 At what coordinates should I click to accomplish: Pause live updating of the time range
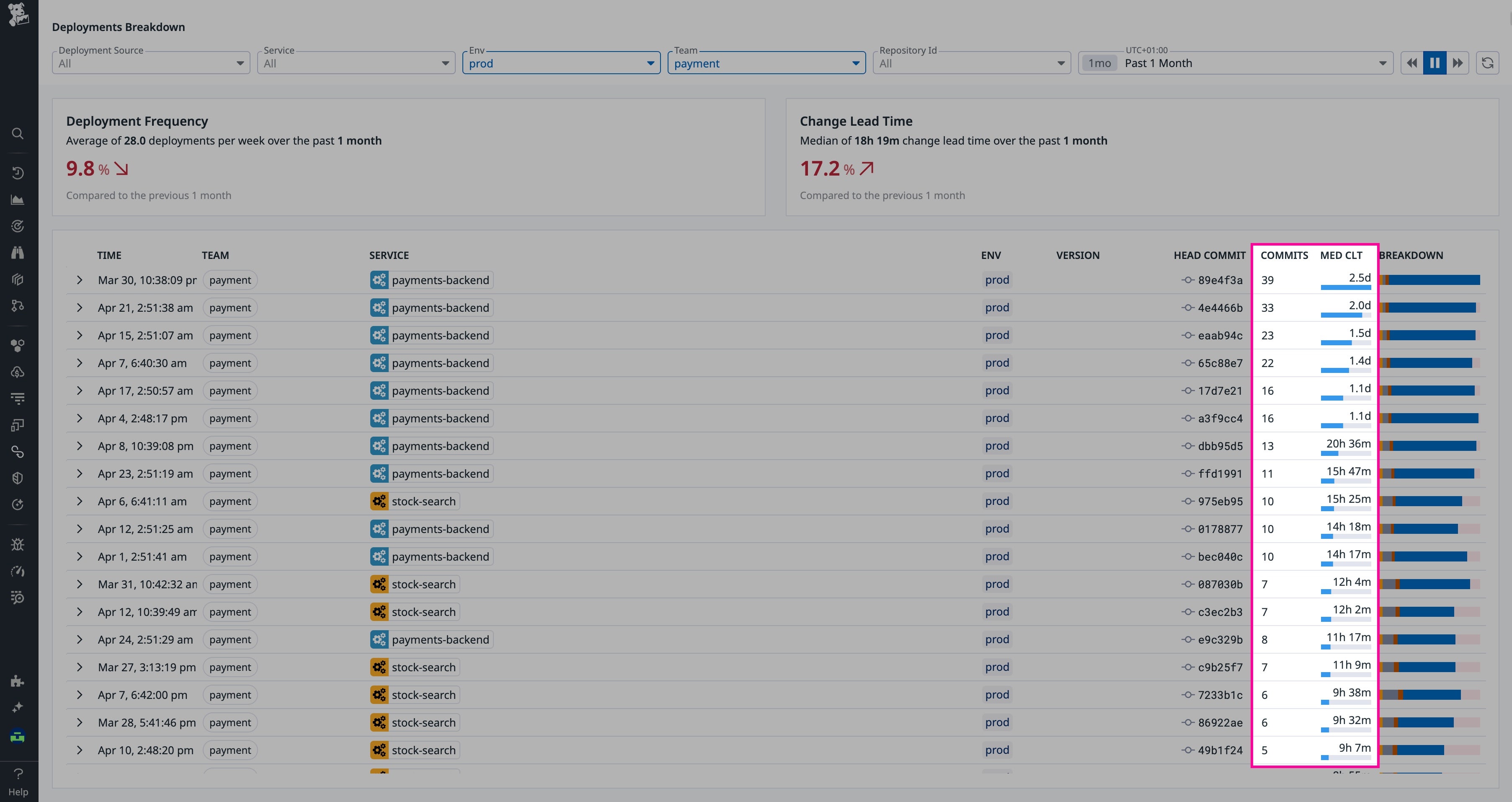coord(1435,63)
